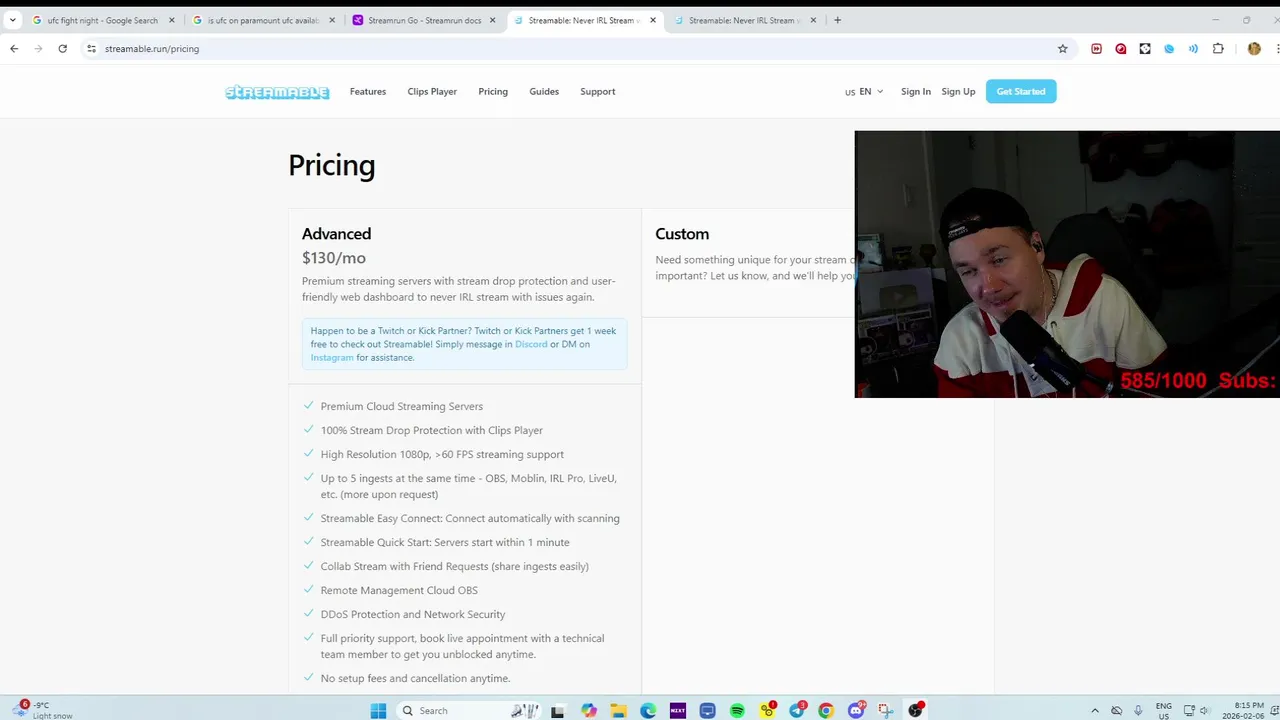
Task: Open the Chrome profile avatar
Action: pyautogui.click(x=1254, y=48)
